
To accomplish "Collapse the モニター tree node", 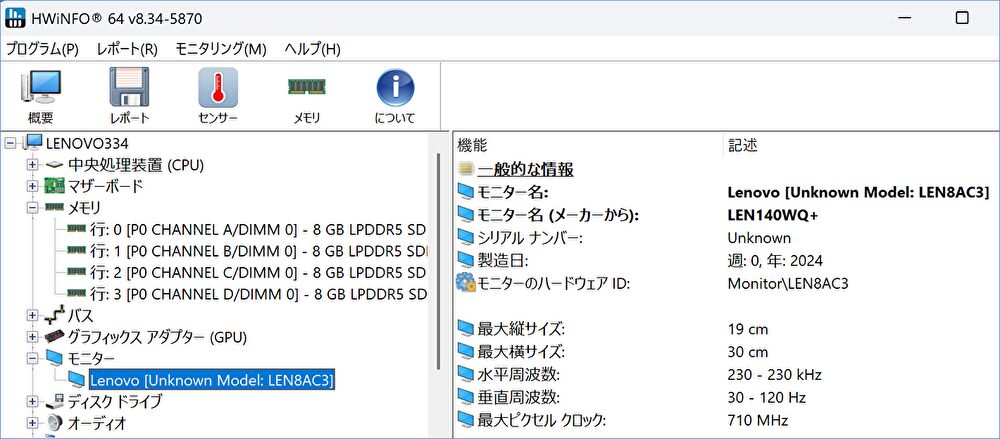I will 32,358.
